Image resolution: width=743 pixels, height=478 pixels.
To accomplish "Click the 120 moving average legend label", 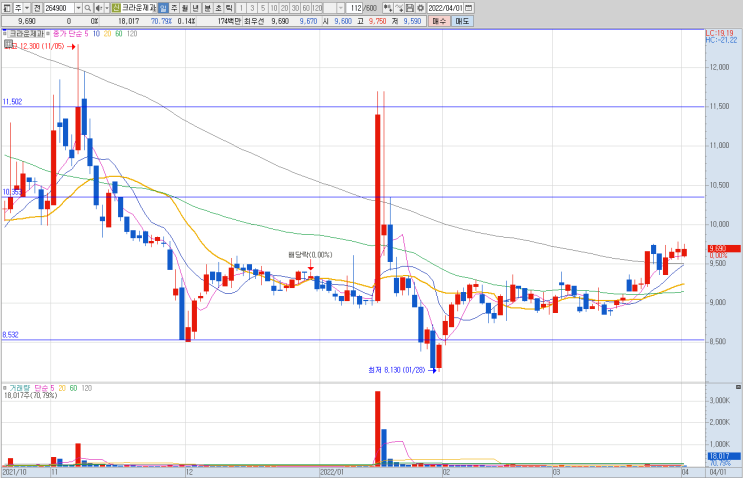I will [132, 34].
